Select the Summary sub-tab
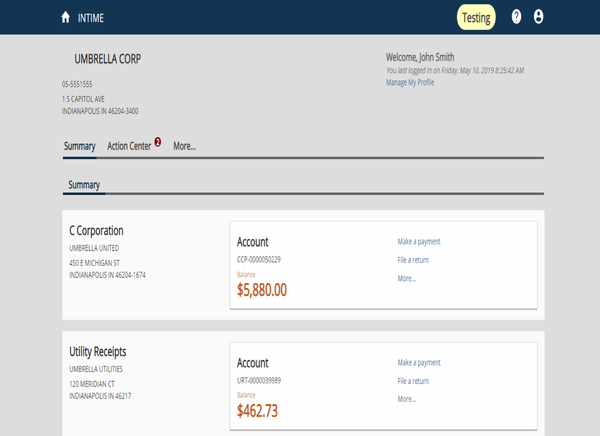The image size is (600, 436). pos(85,185)
